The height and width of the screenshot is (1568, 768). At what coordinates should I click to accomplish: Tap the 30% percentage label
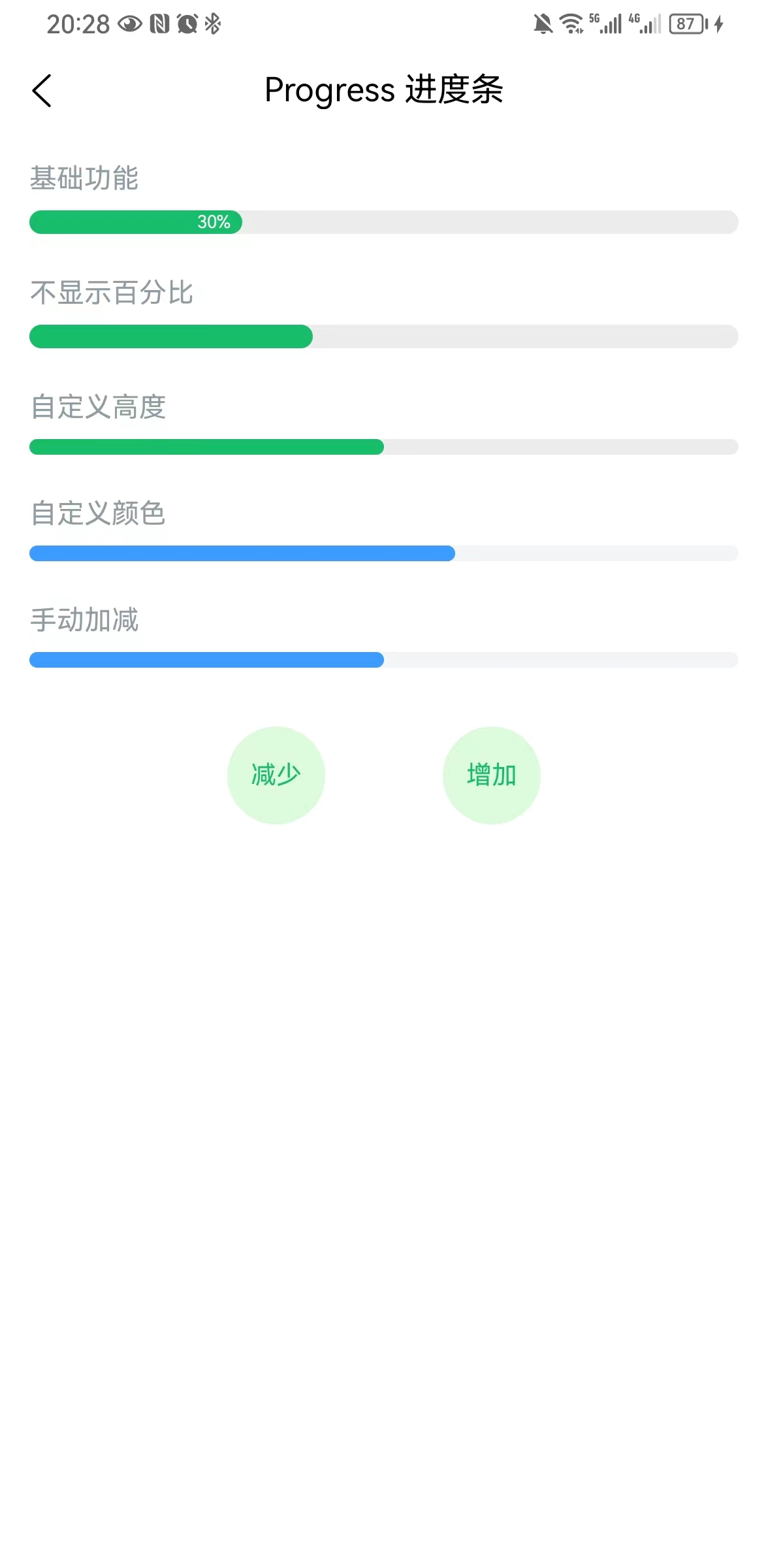pos(214,222)
